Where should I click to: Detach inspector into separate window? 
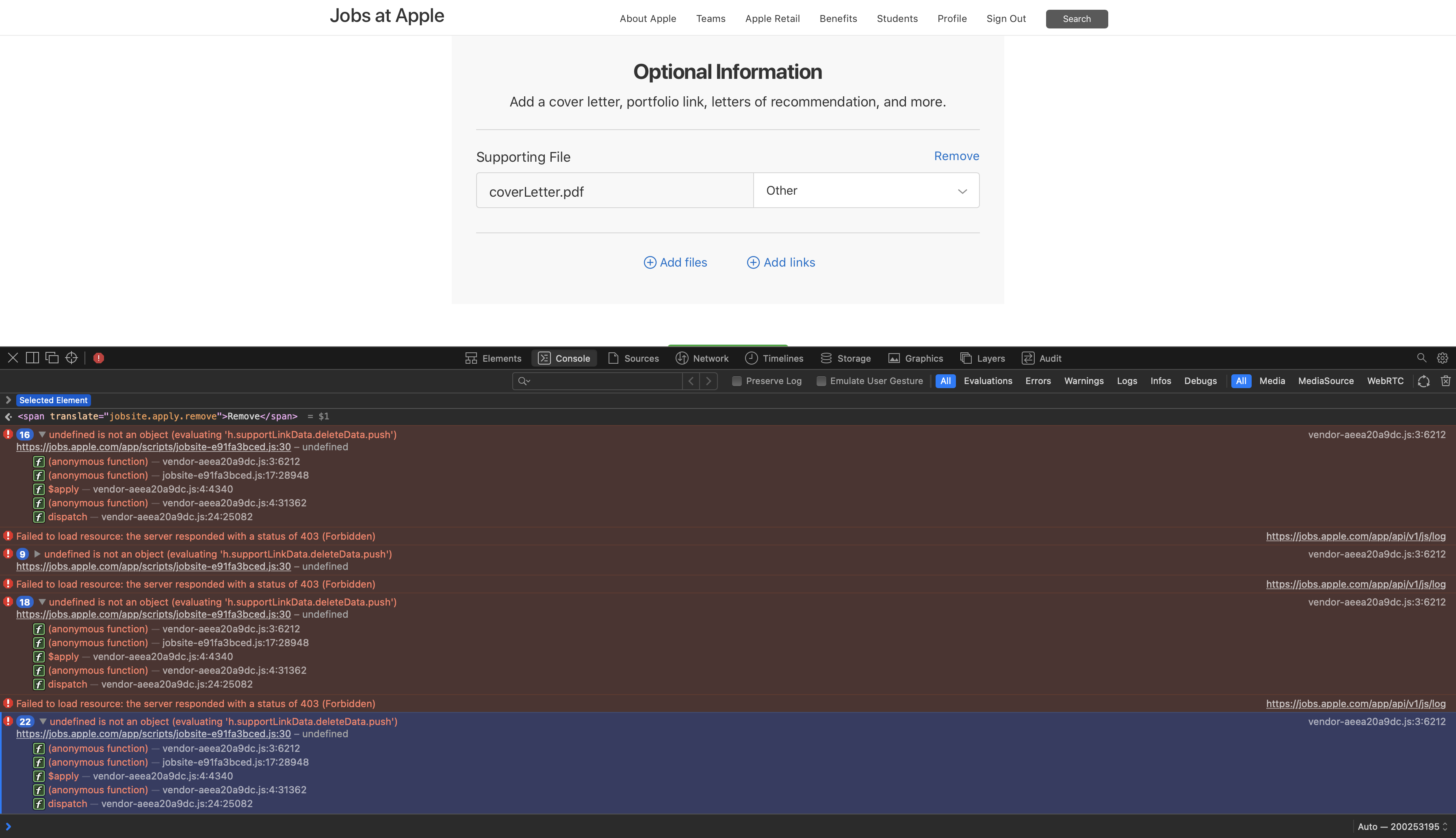[52, 358]
